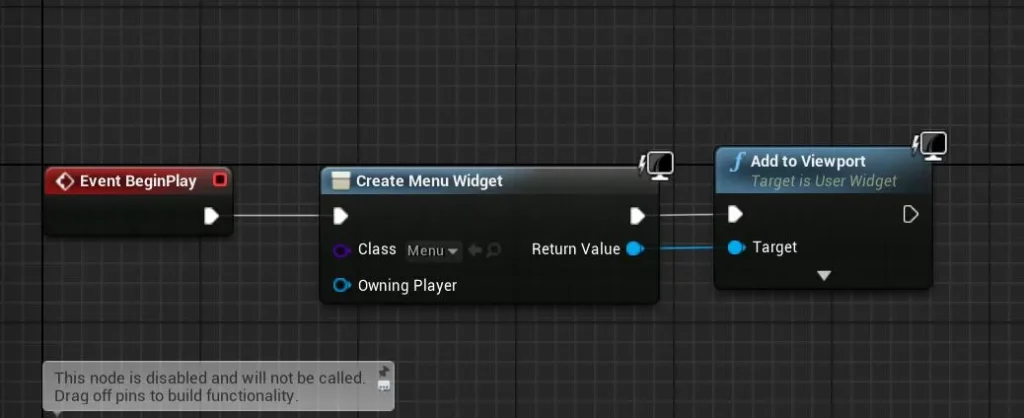
Task: Click the Return Value output pin
Action: click(x=635, y=249)
